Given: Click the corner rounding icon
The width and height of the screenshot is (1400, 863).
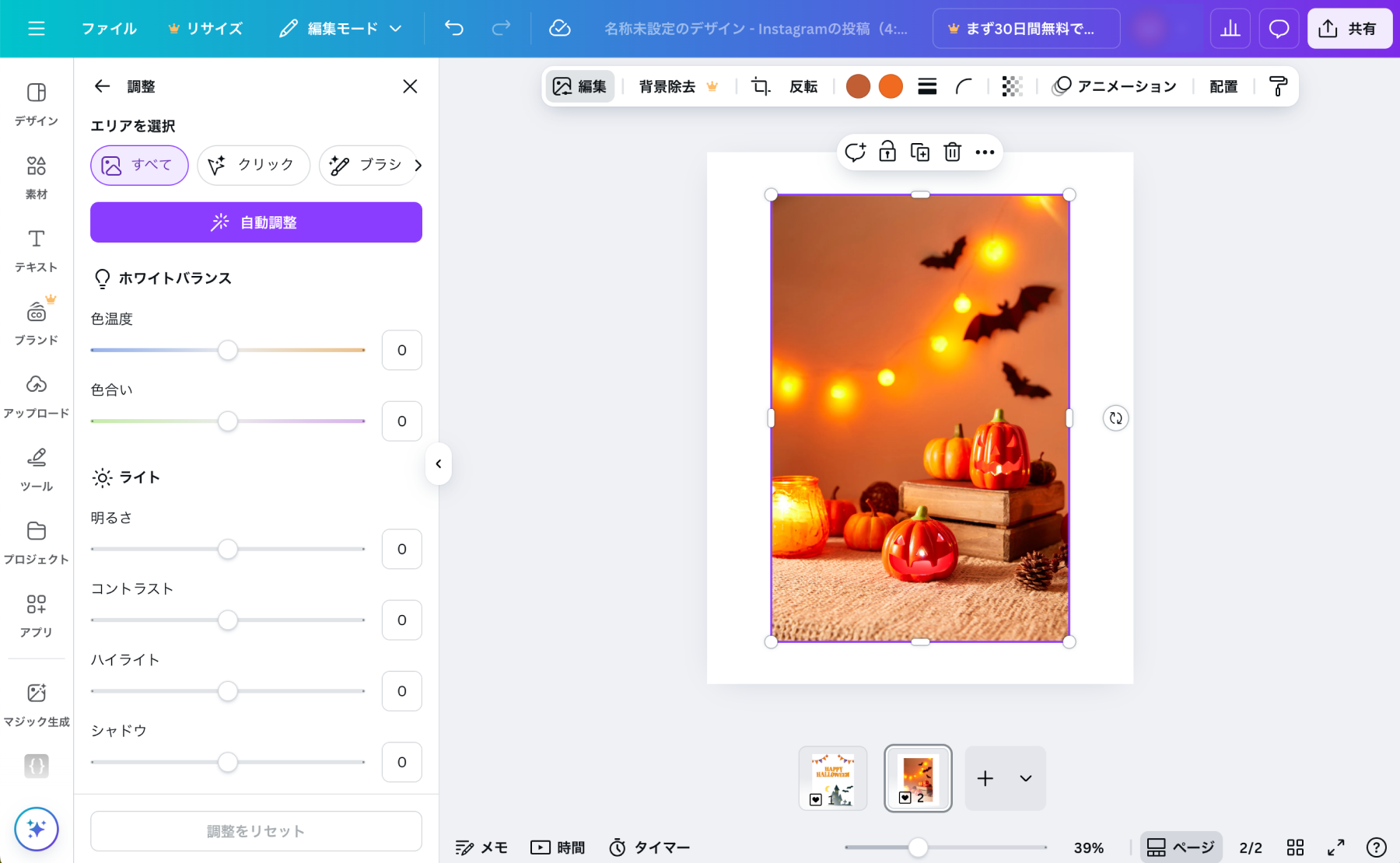Looking at the screenshot, I should 964,86.
